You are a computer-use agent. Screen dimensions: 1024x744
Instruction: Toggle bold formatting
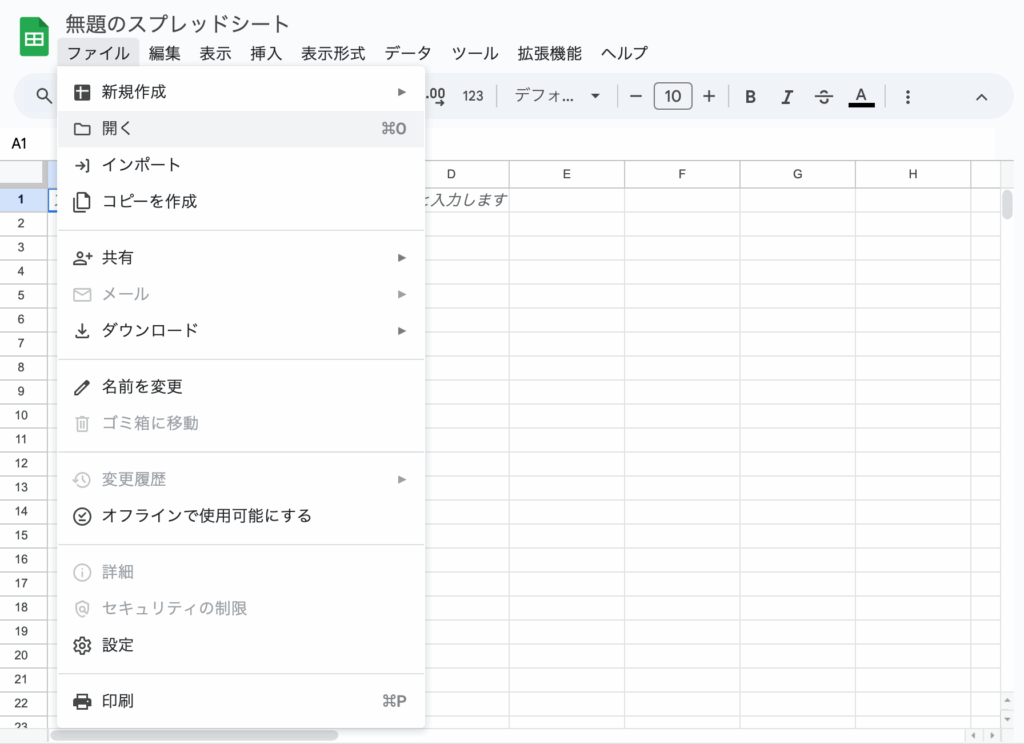click(x=750, y=96)
